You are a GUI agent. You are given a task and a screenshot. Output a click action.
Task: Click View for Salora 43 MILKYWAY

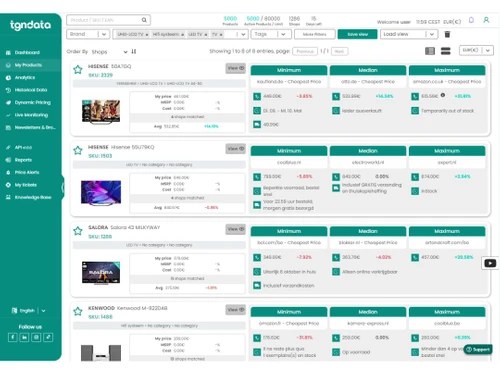point(236,229)
